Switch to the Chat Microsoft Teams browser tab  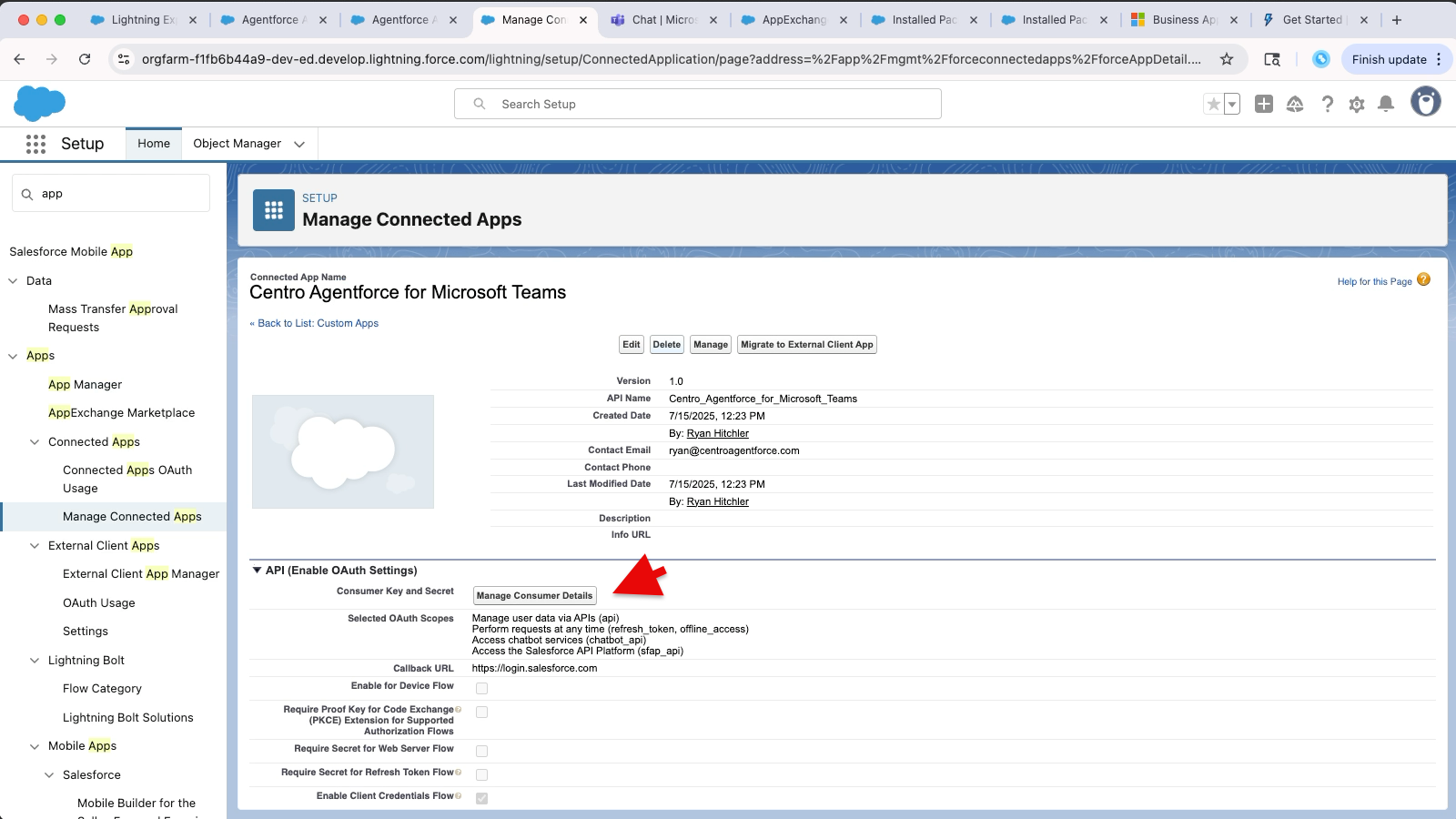click(x=664, y=19)
